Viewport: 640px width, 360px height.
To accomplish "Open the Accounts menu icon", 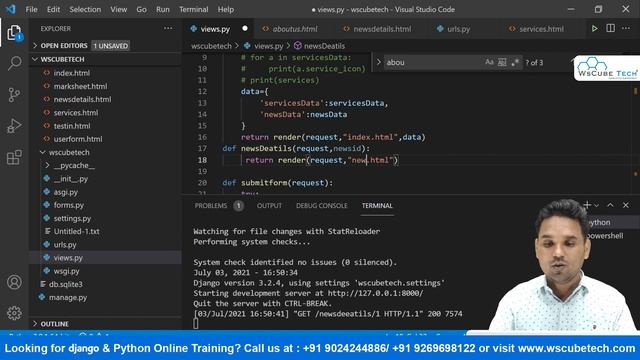I will click(14, 282).
